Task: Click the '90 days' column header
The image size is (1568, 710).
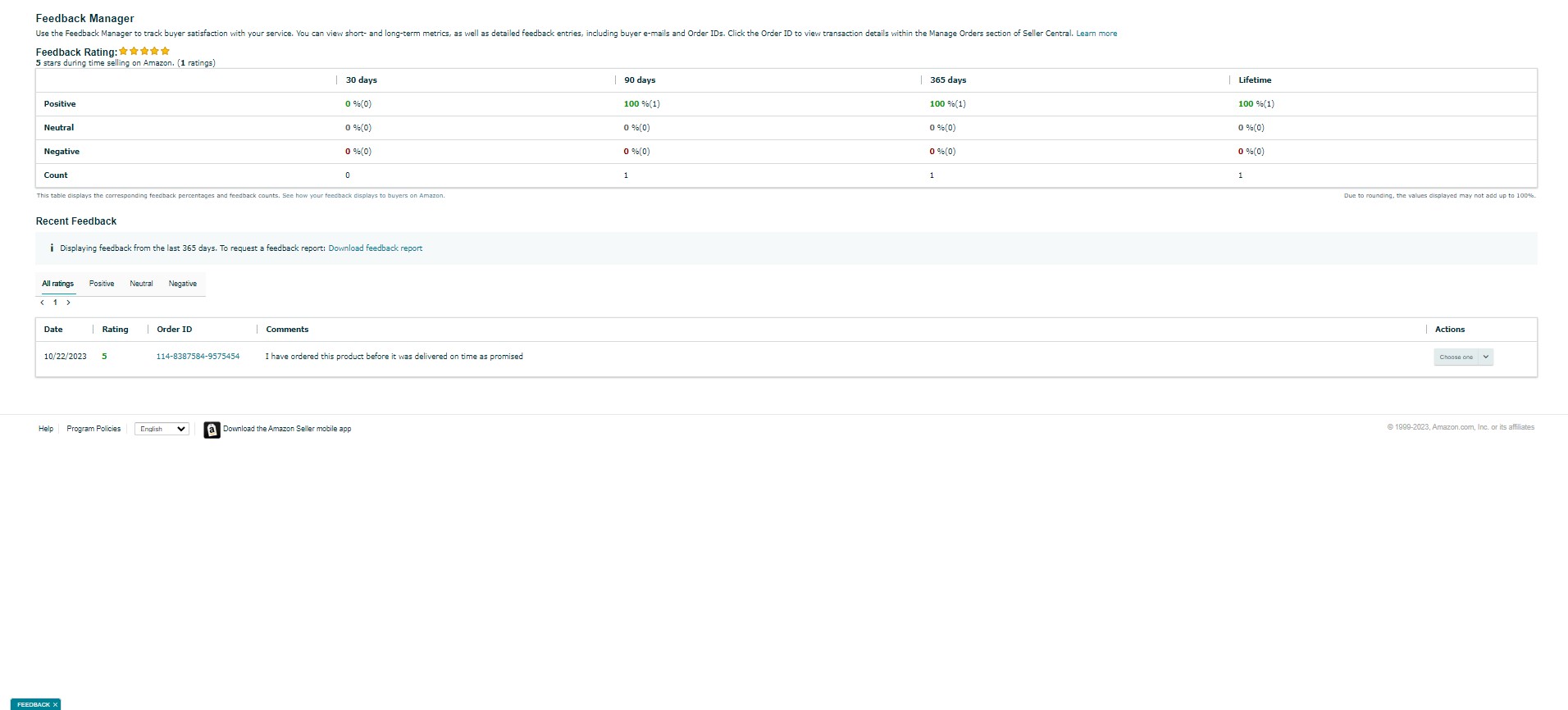Action: [x=640, y=80]
